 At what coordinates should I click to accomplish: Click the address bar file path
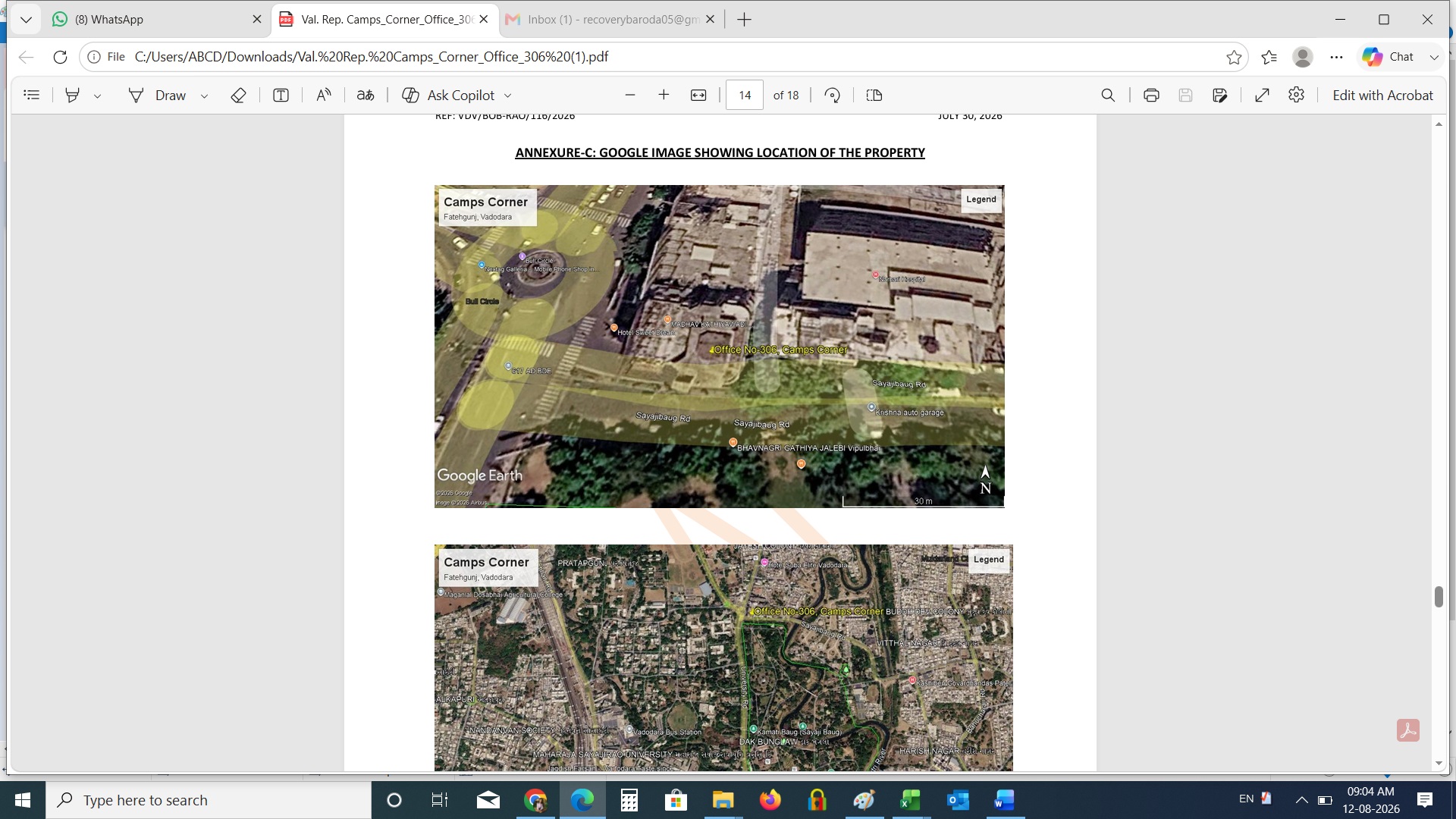pyautogui.click(x=371, y=57)
